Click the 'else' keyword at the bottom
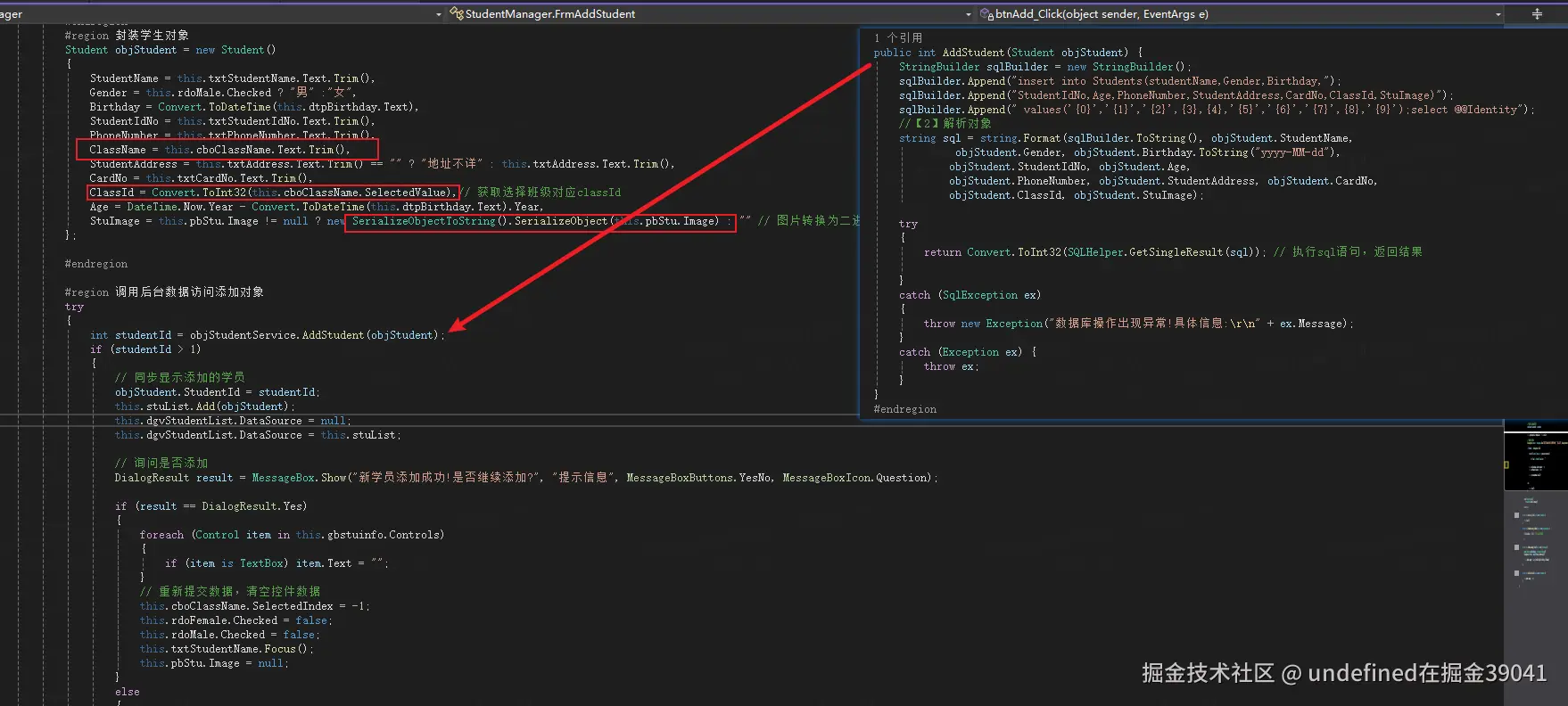The image size is (1568, 706). 127,692
